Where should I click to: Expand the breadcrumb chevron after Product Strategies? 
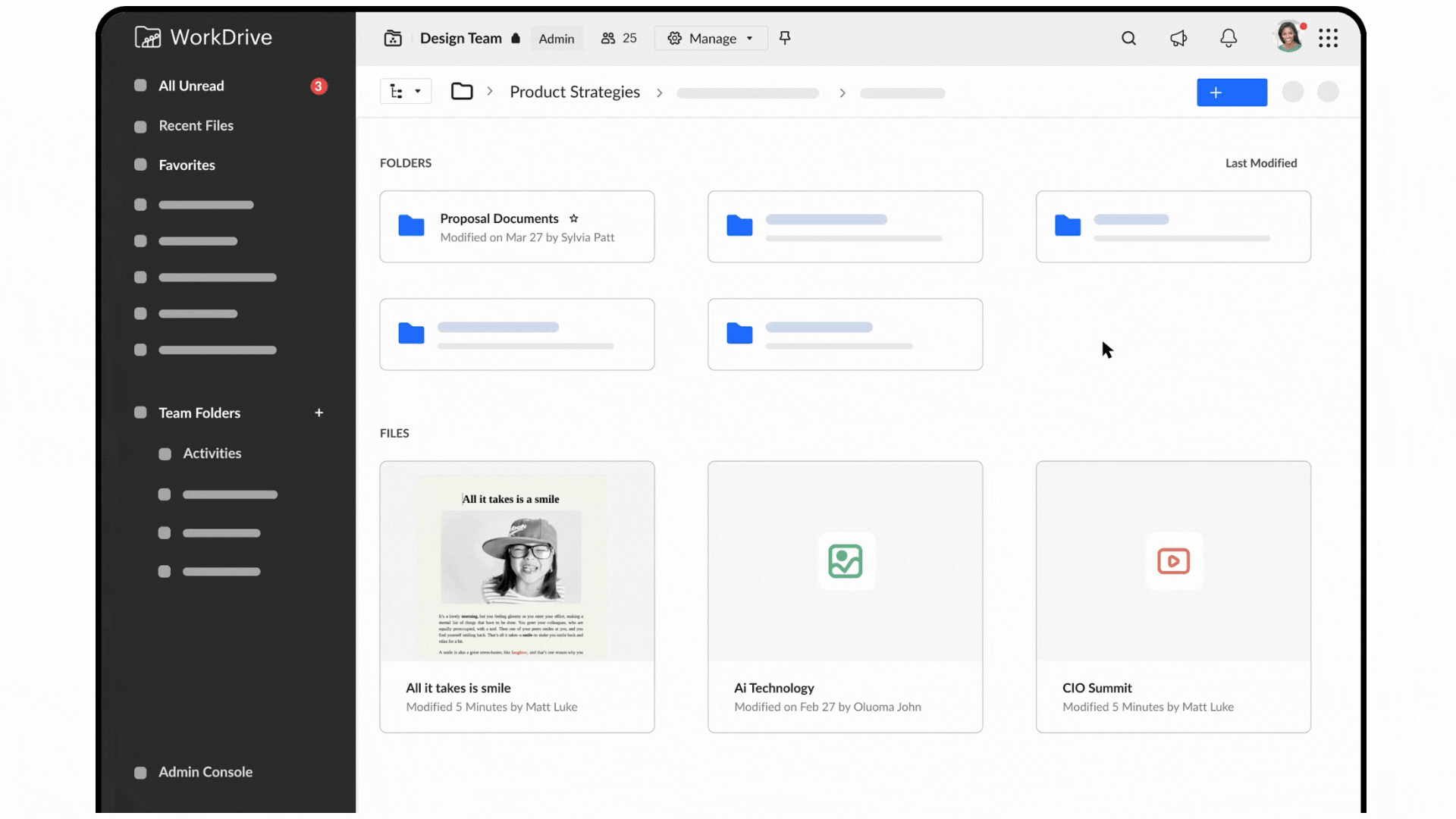660,93
